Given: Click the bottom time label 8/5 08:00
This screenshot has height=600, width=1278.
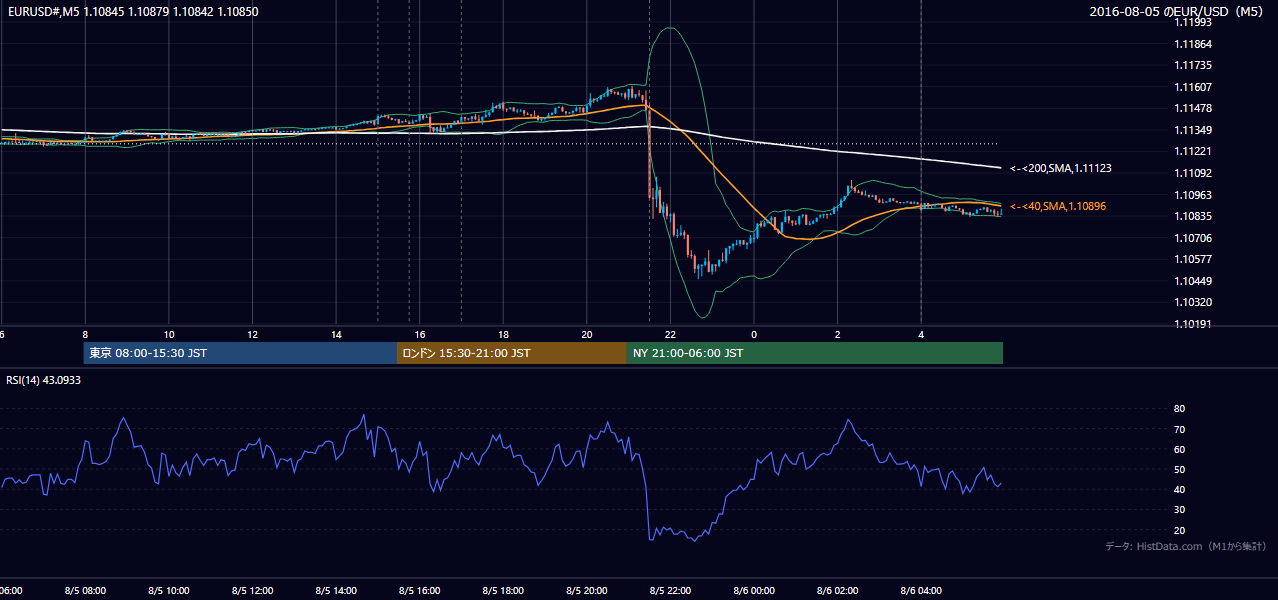Looking at the screenshot, I should click(x=85, y=591).
